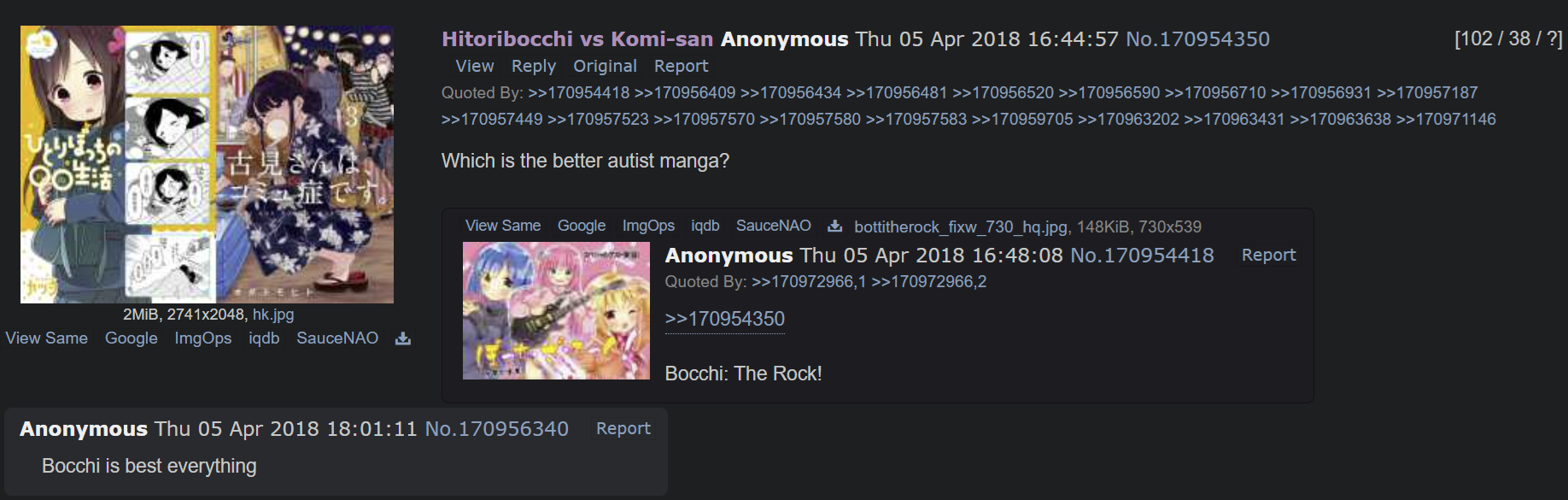Open the hk.jpg manga cover thumbnail
This screenshot has height=500, width=1568.
pyautogui.click(x=207, y=164)
